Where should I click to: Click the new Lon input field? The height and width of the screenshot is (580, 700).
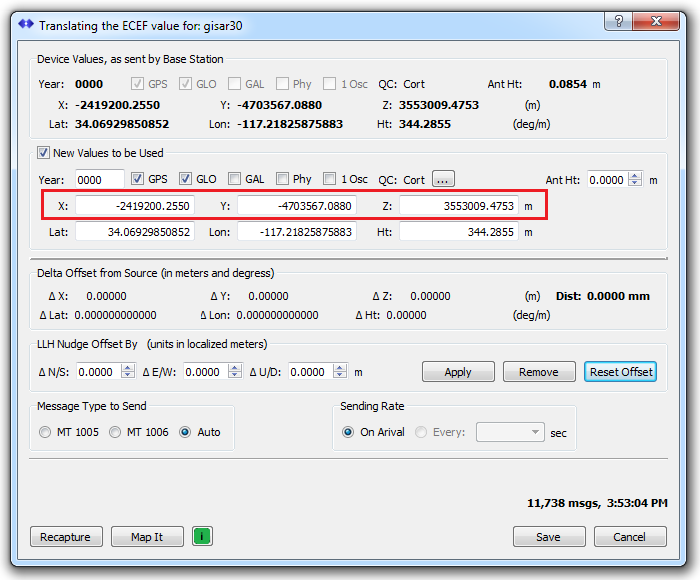pyautogui.click(x=297, y=232)
